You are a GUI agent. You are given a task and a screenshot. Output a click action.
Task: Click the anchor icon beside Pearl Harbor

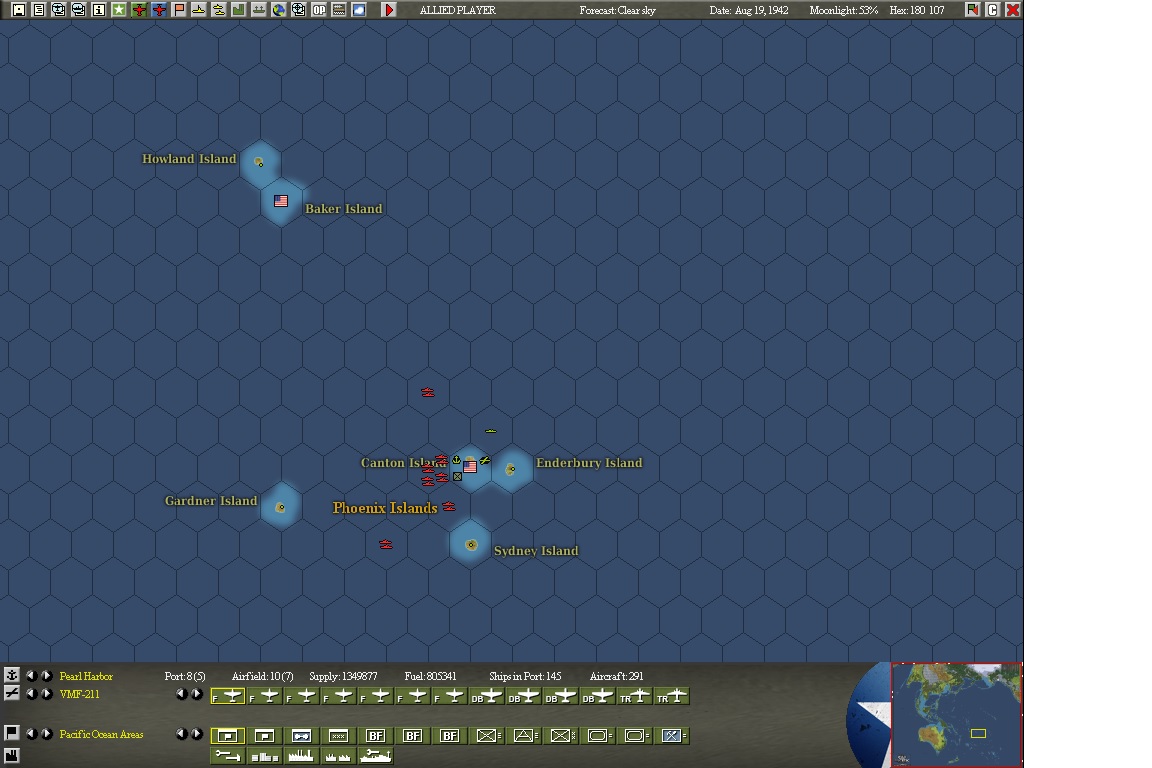point(12,675)
